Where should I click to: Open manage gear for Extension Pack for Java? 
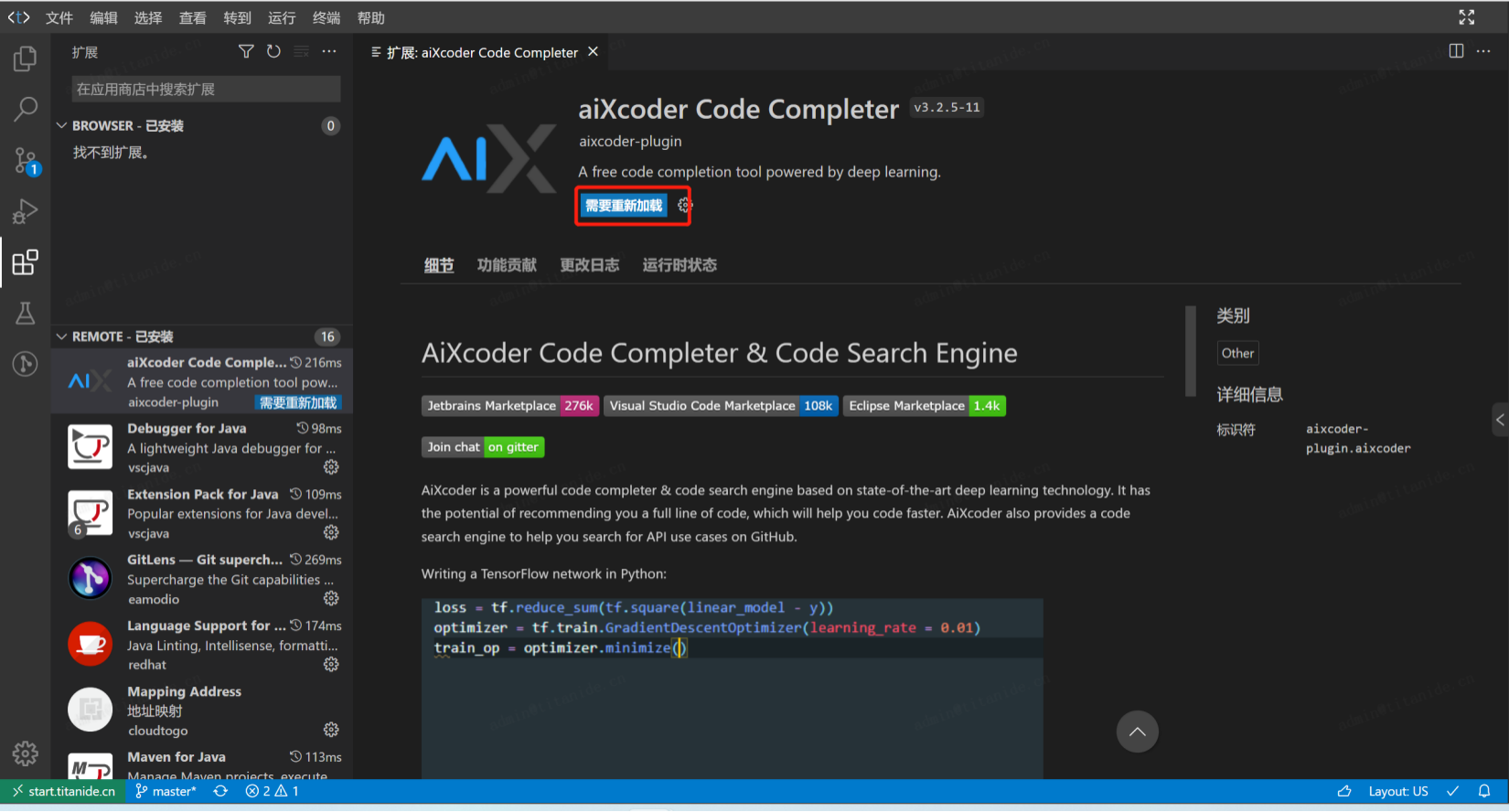[331, 532]
